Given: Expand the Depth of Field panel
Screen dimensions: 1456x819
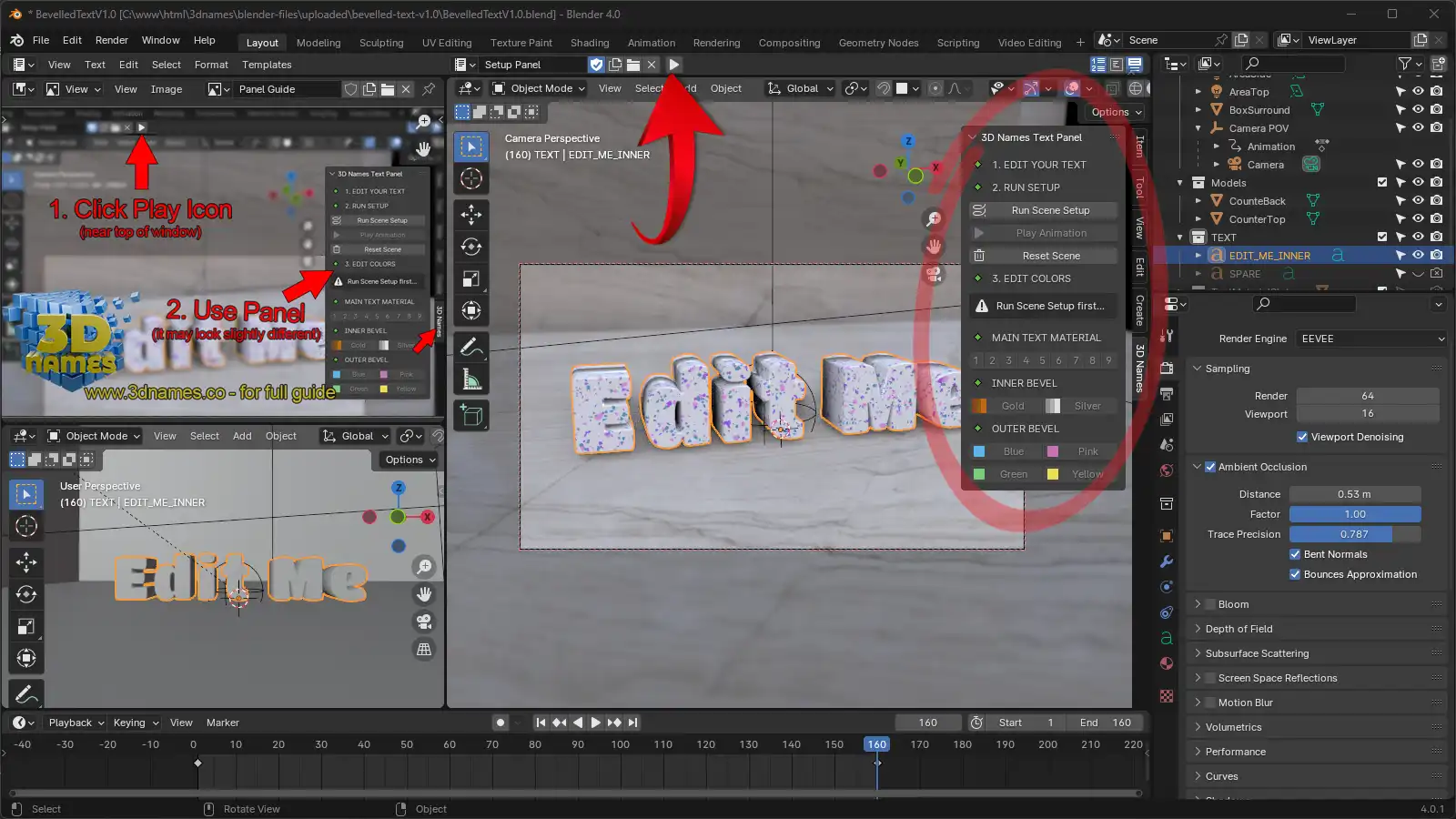Looking at the screenshot, I should point(1198,629).
